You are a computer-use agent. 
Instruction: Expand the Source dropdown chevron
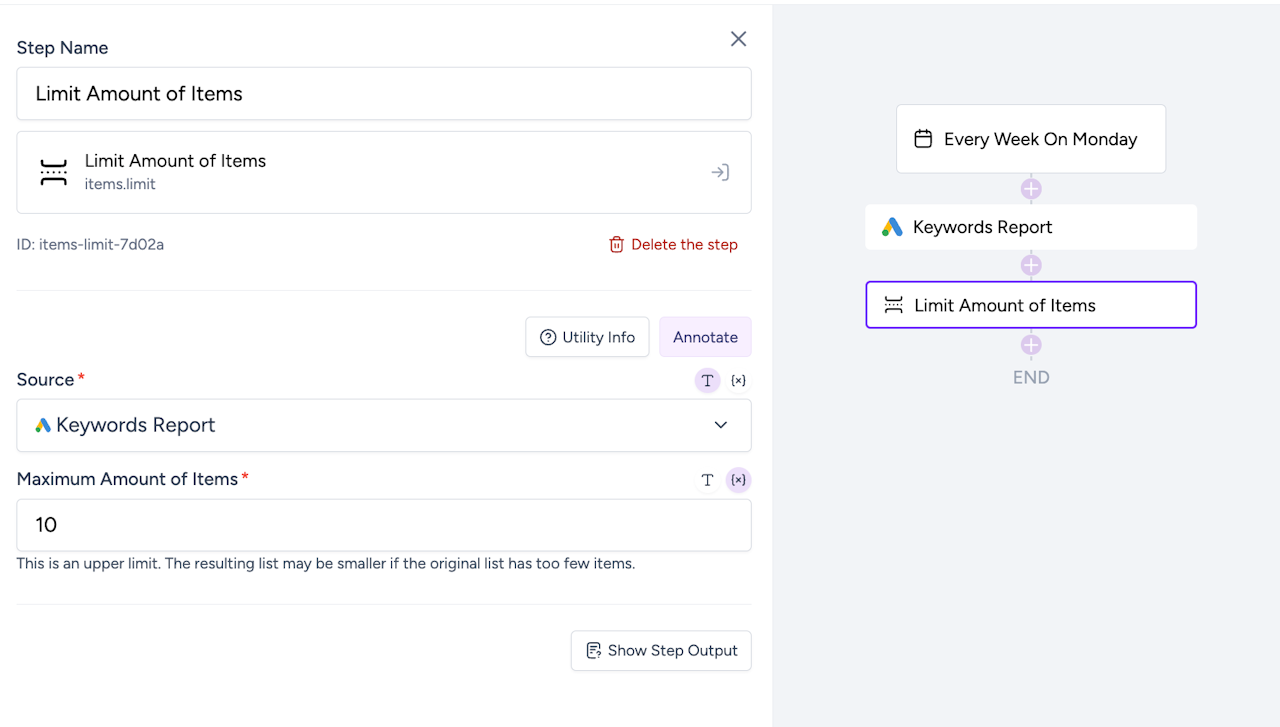[x=720, y=425]
